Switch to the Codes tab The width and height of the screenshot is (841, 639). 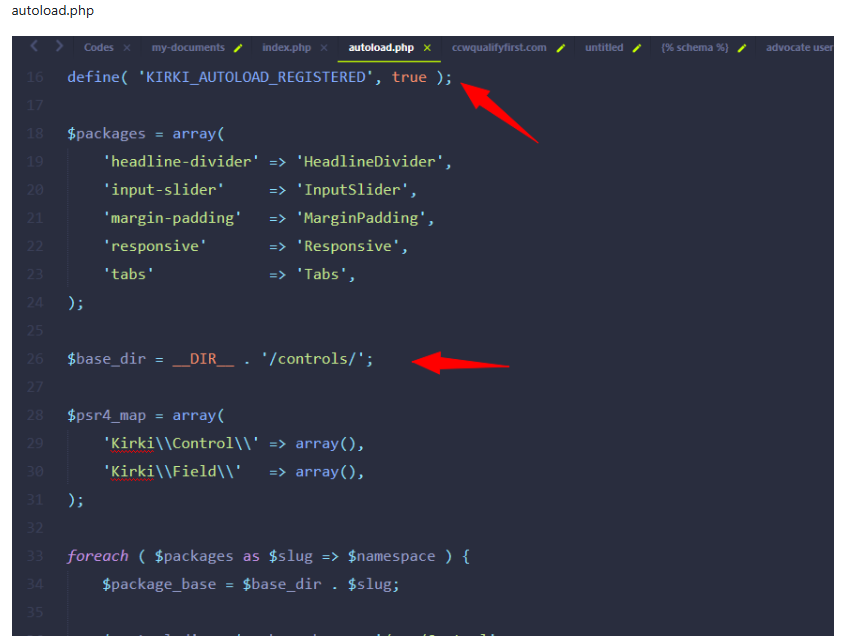tap(98, 48)
